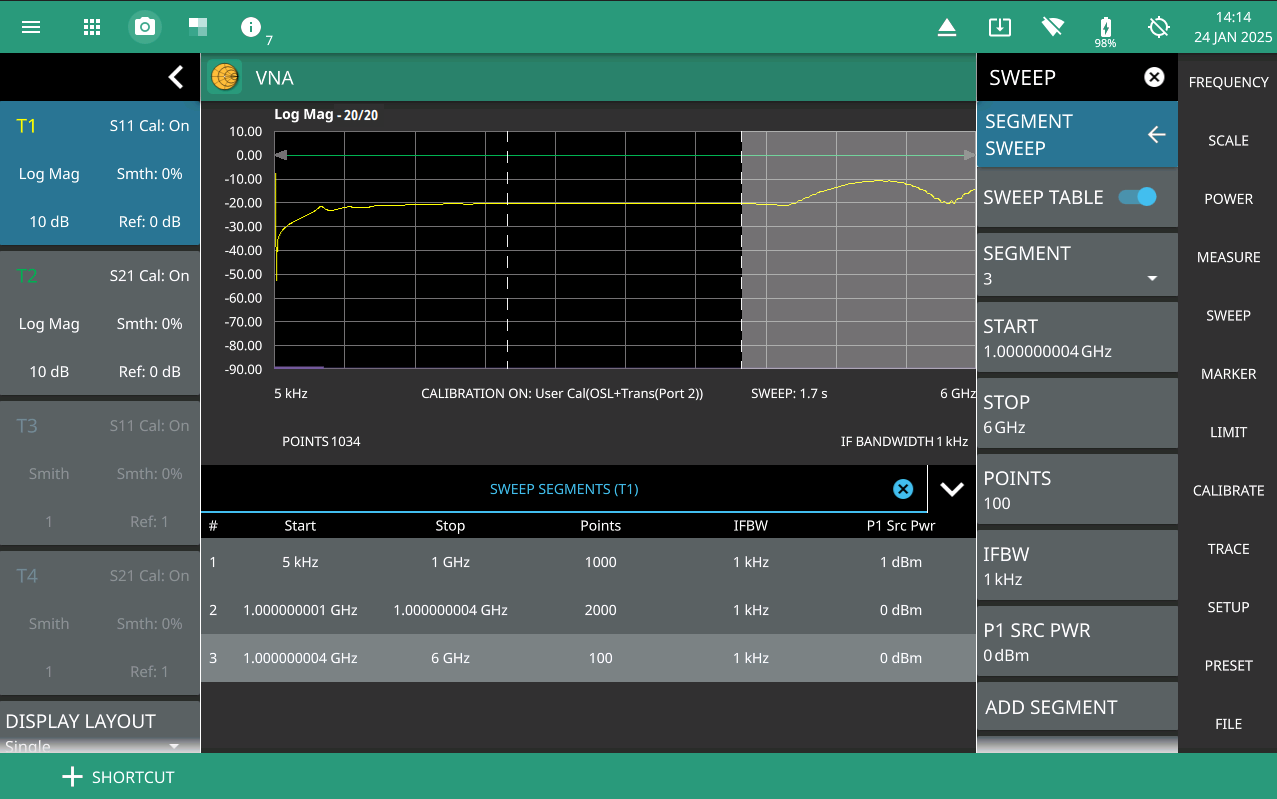Screen dimensions: 1277x799
Task: Open the apps grid icon
Action: point(91,27)
